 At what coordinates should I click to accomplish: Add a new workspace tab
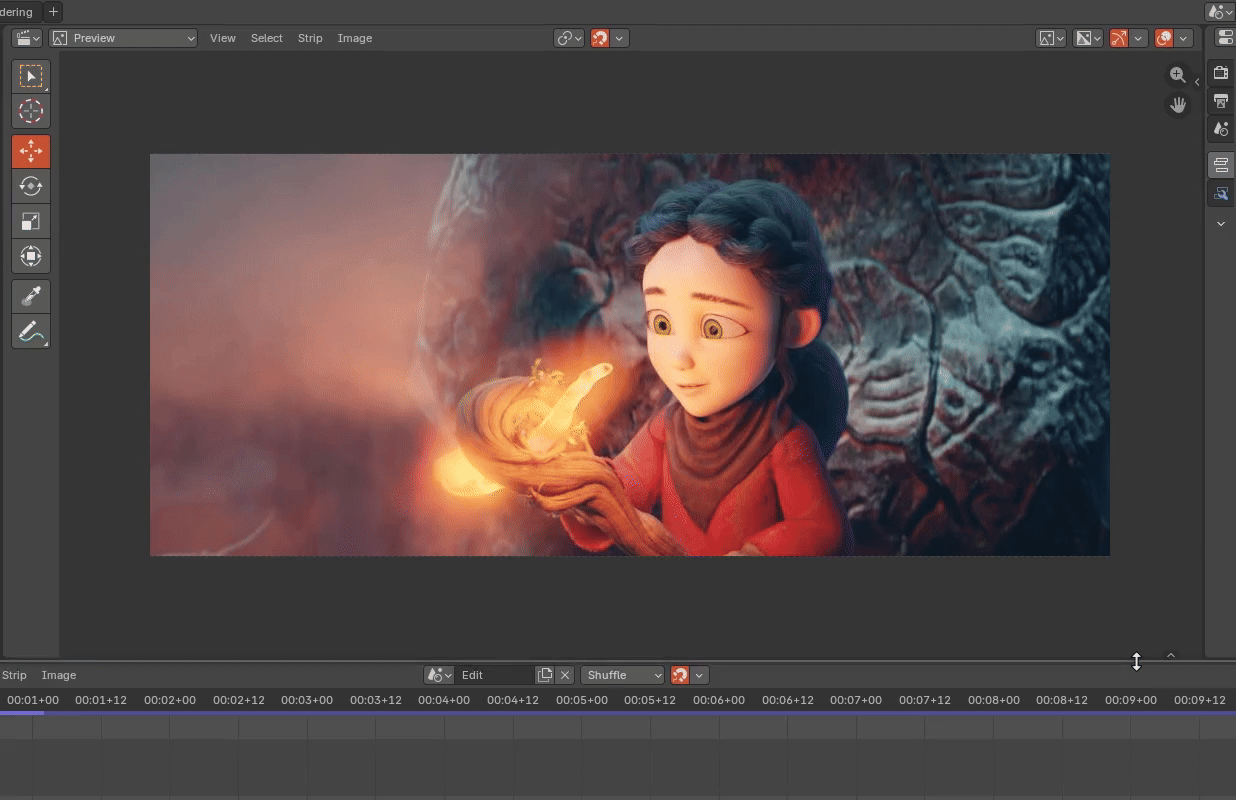coord(53,12)
